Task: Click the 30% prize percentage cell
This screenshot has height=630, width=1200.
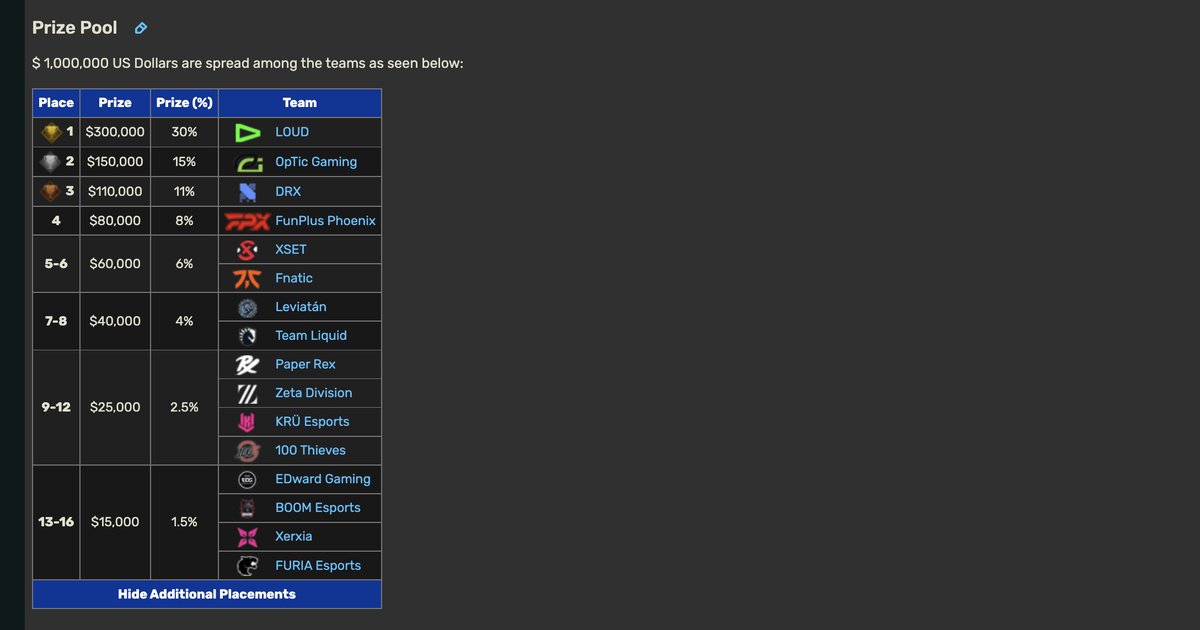Action: pos(184,132)
